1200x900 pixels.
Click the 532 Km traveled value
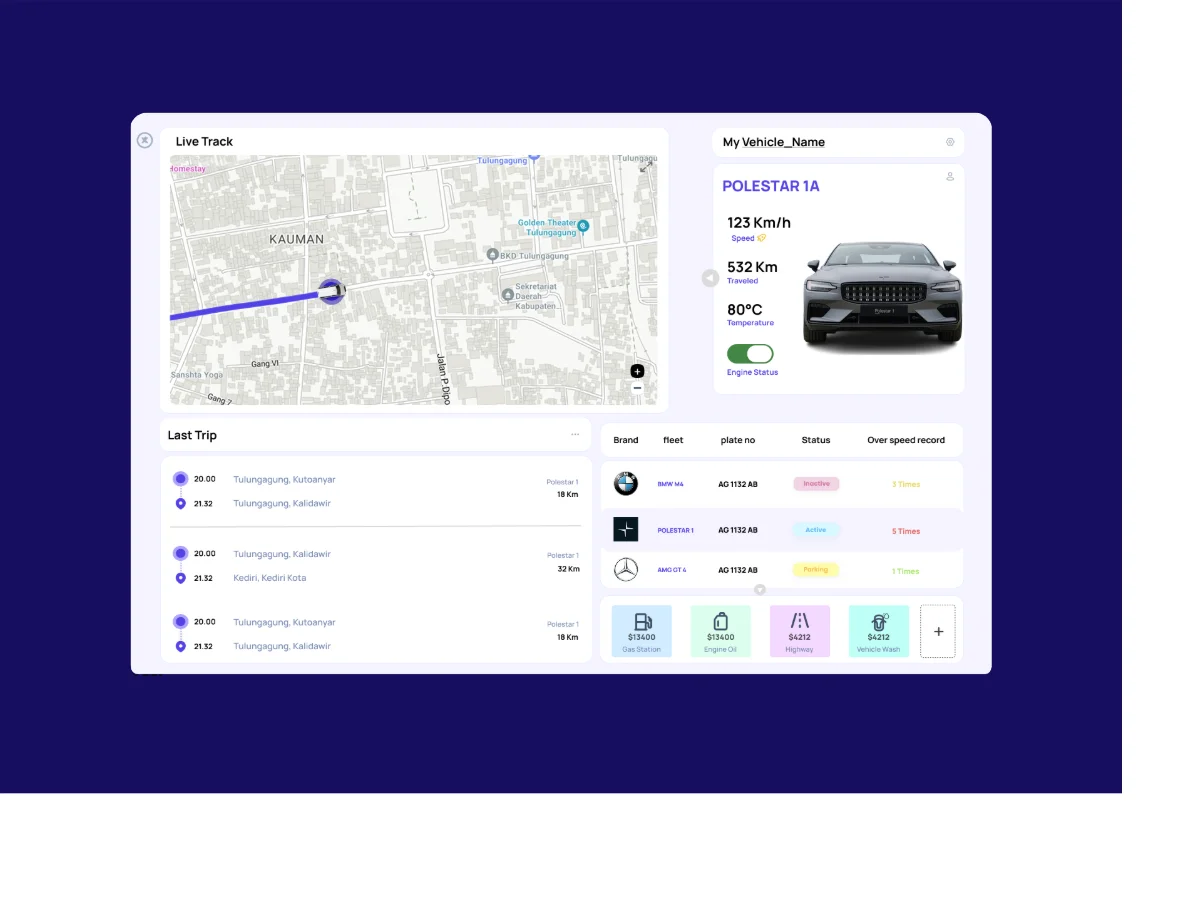[x=752, y=267]
